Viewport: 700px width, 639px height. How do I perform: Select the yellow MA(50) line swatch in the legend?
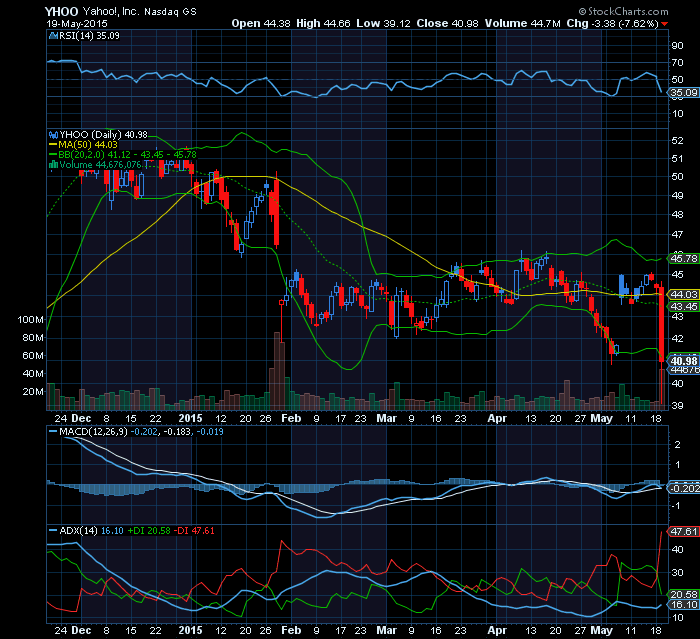[53, 145]
